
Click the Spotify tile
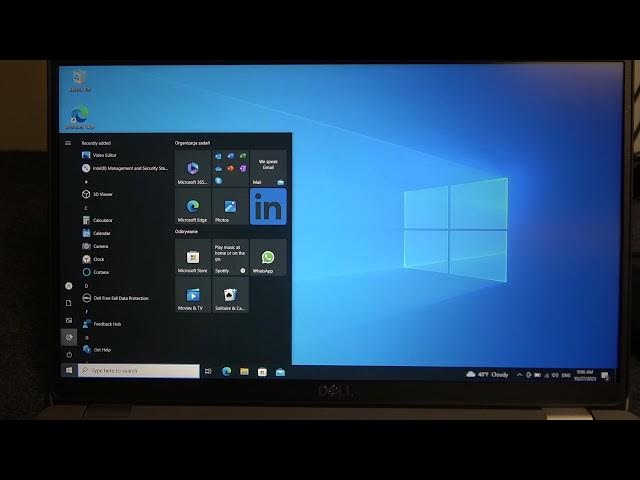pos(230,257)
